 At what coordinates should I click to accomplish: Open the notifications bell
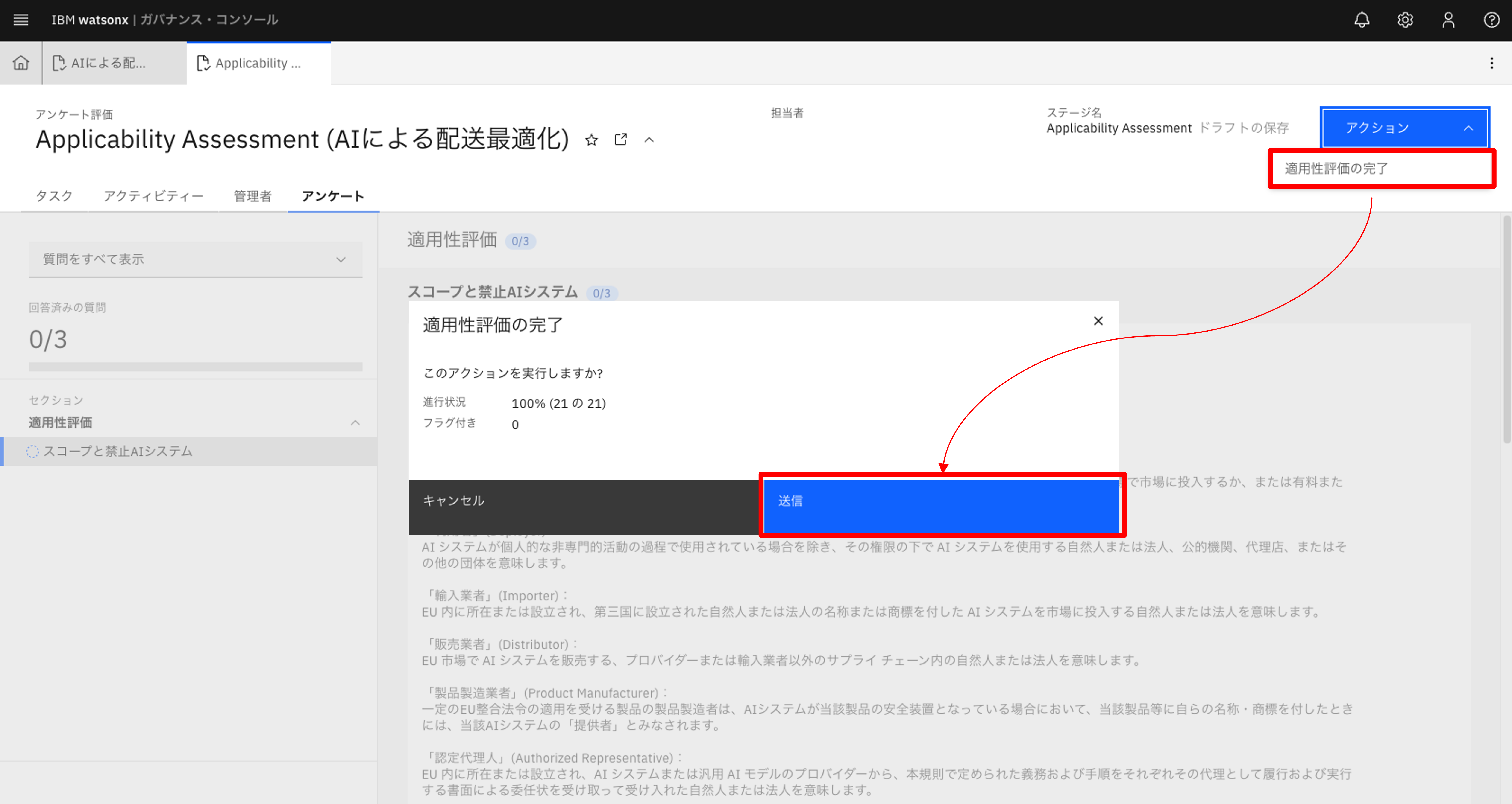[x=1362, y=20]
